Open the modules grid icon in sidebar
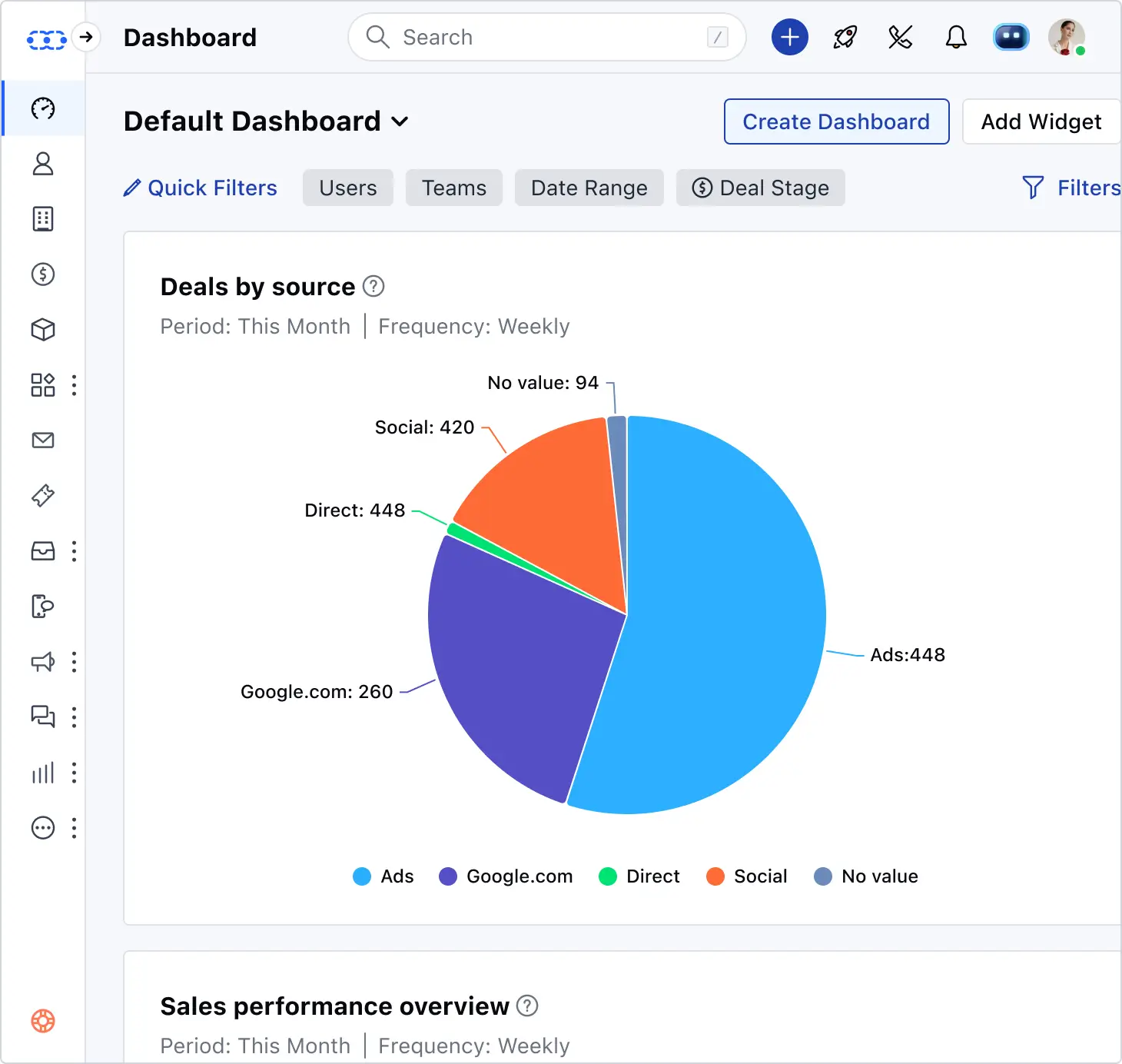Screen dimensions: 1122x1064 (x=43, y=385)
